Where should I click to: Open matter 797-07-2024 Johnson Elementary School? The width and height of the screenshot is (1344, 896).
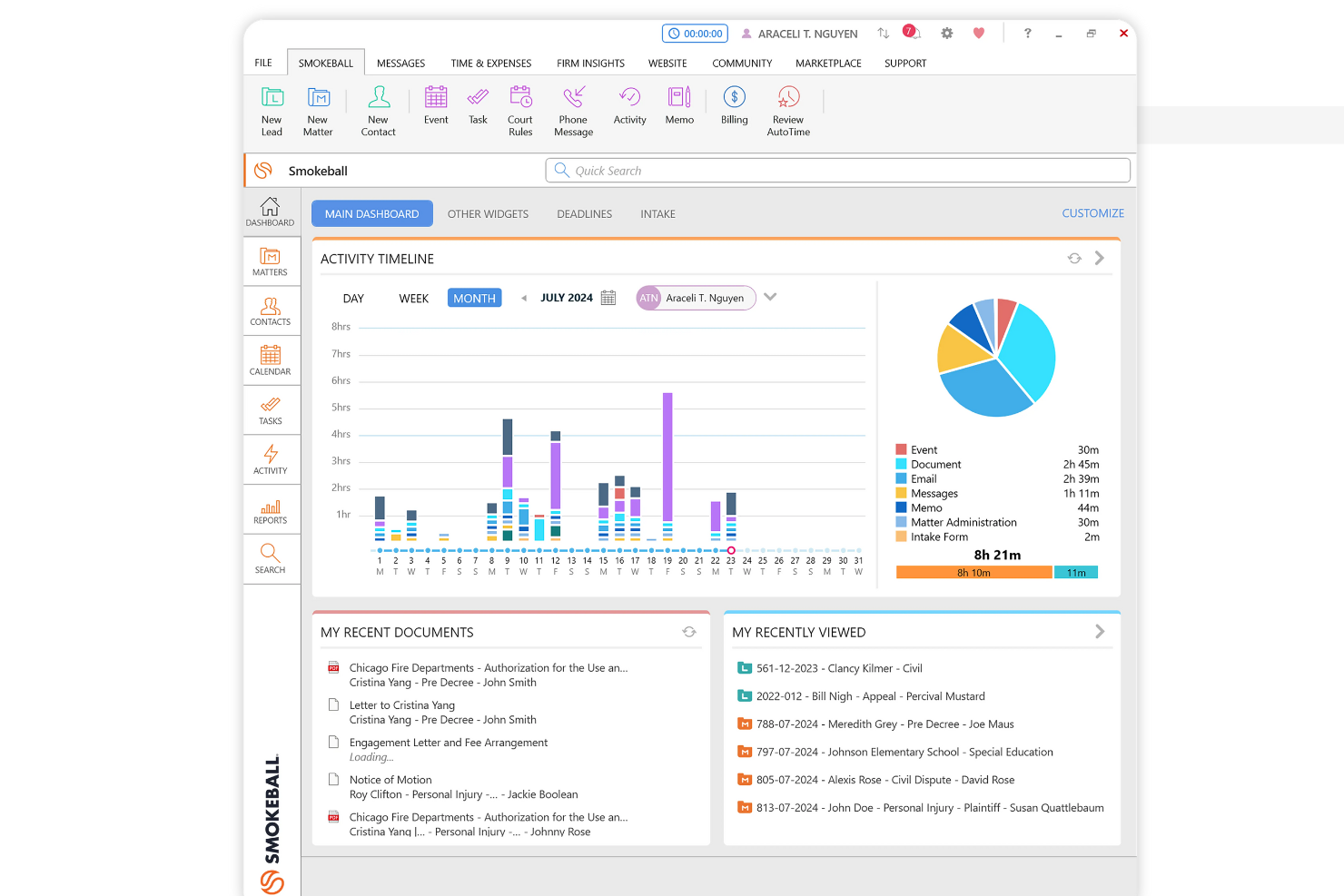[x=904, y=752]
